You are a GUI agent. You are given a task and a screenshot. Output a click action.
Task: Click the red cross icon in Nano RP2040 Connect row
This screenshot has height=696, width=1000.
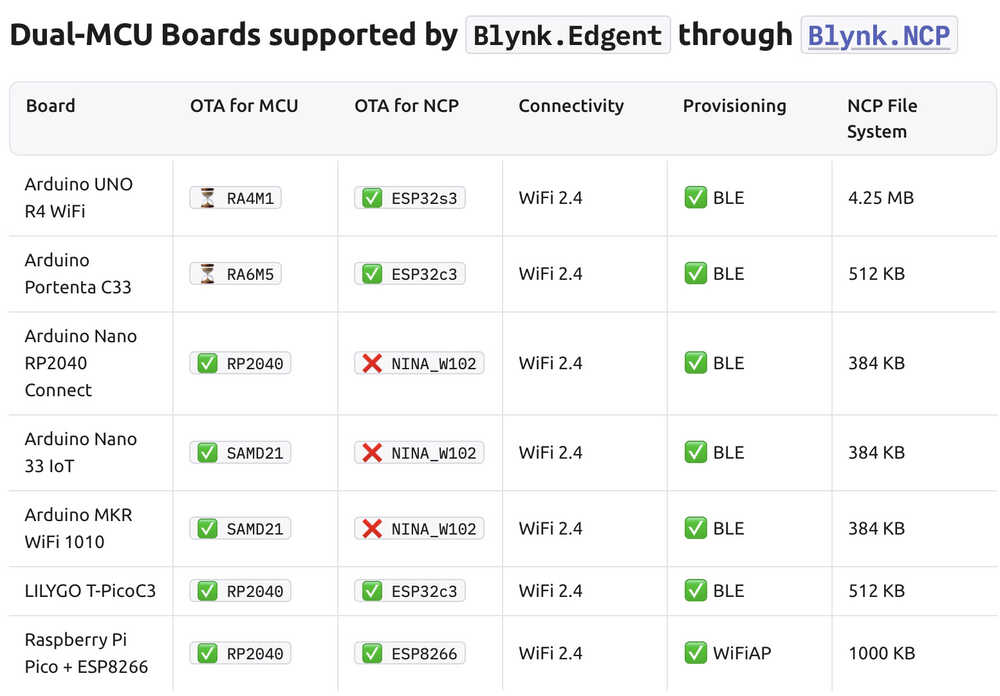(372, 364)
